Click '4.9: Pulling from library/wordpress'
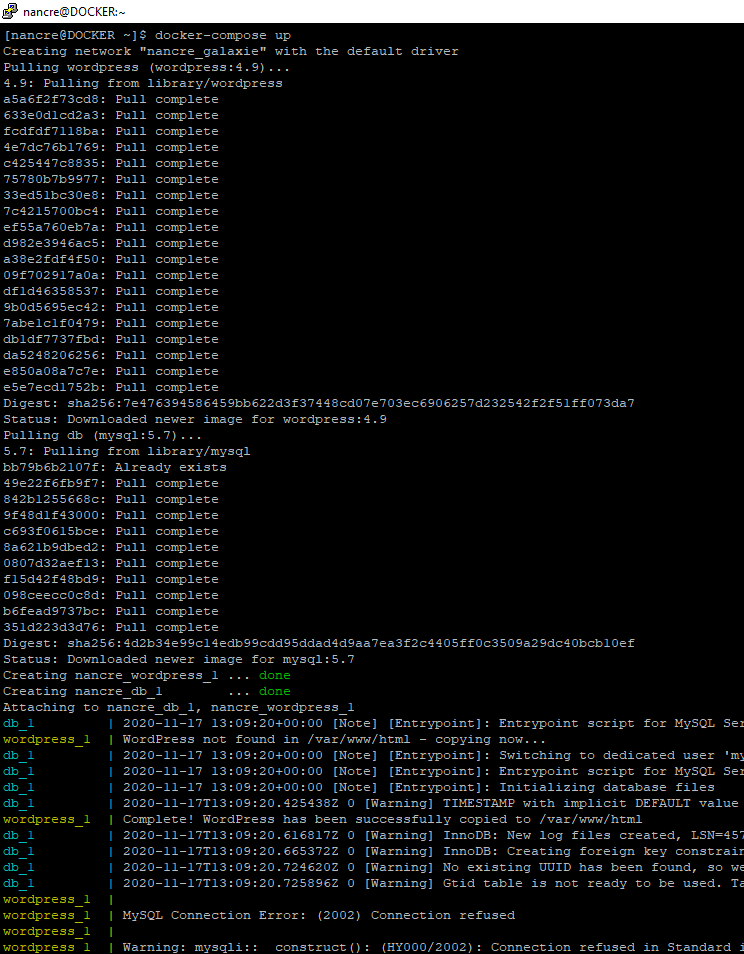 point(143,83)
